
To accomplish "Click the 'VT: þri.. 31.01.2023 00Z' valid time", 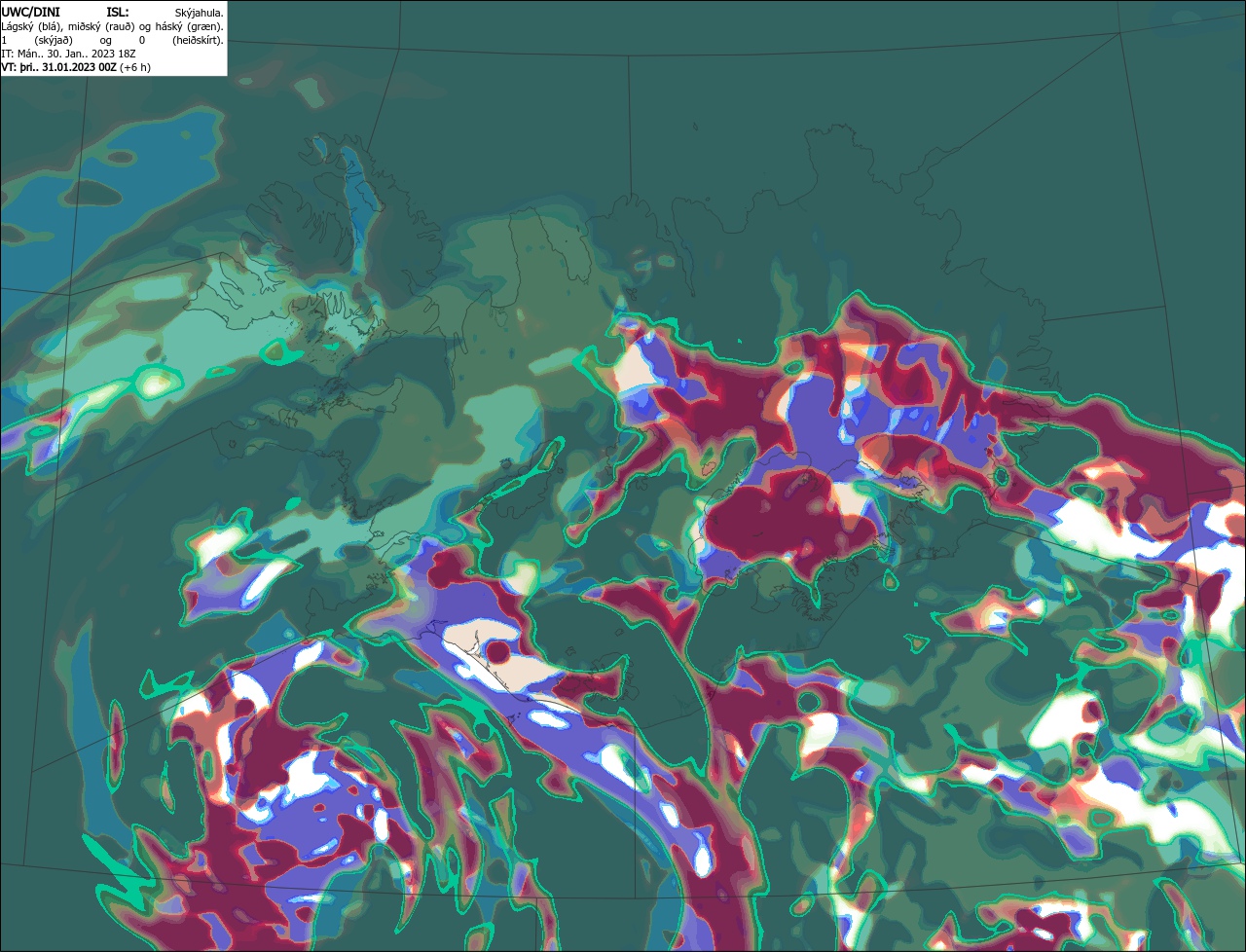I will tap(58, 68).
